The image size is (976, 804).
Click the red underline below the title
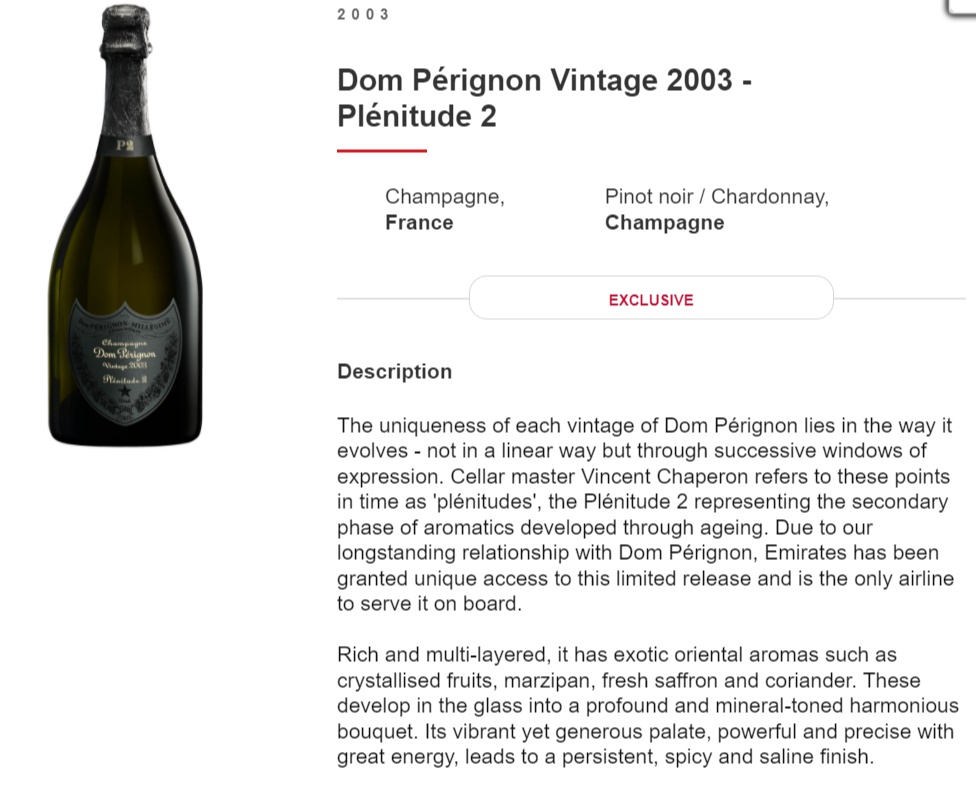(381, 151)
